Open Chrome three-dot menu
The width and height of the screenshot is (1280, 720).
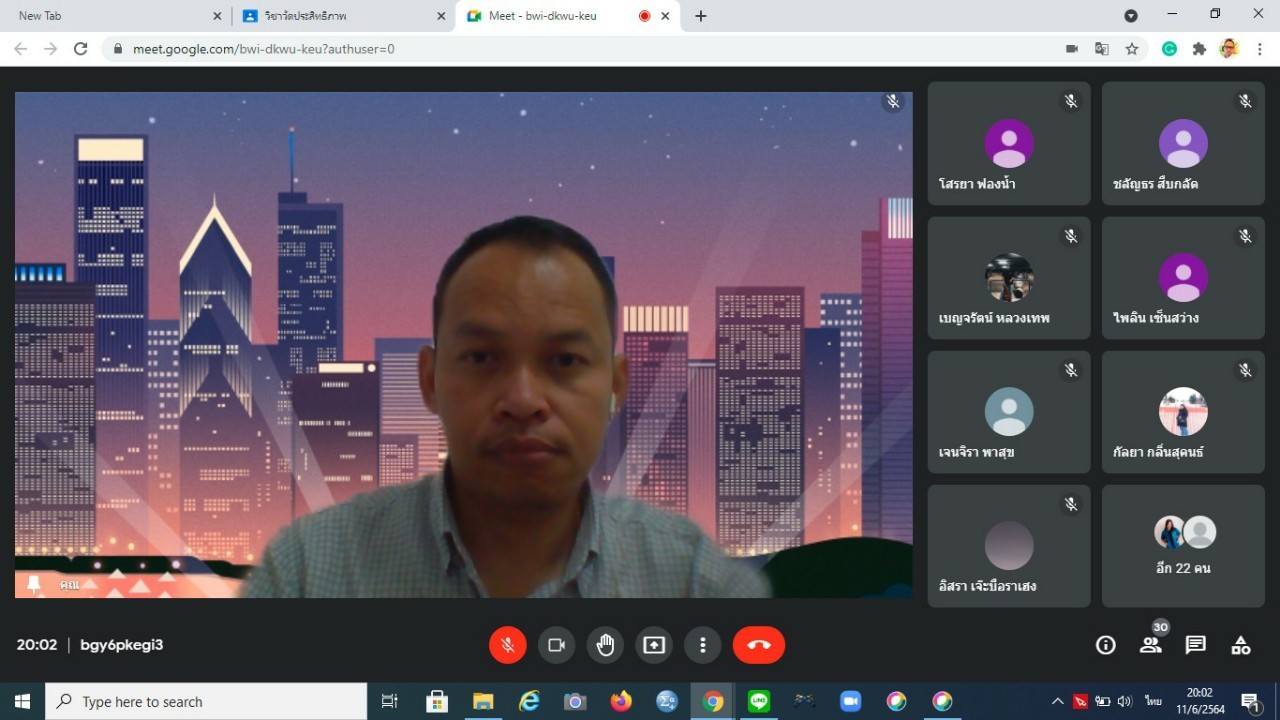(x=1260, y=49)
